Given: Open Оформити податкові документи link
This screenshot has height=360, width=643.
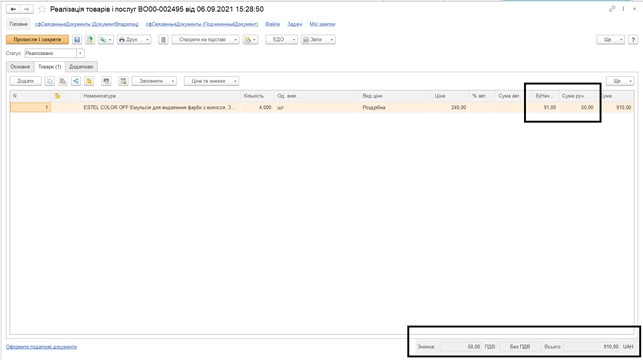Looking at the screenshot, I should (x=41, y=347).
